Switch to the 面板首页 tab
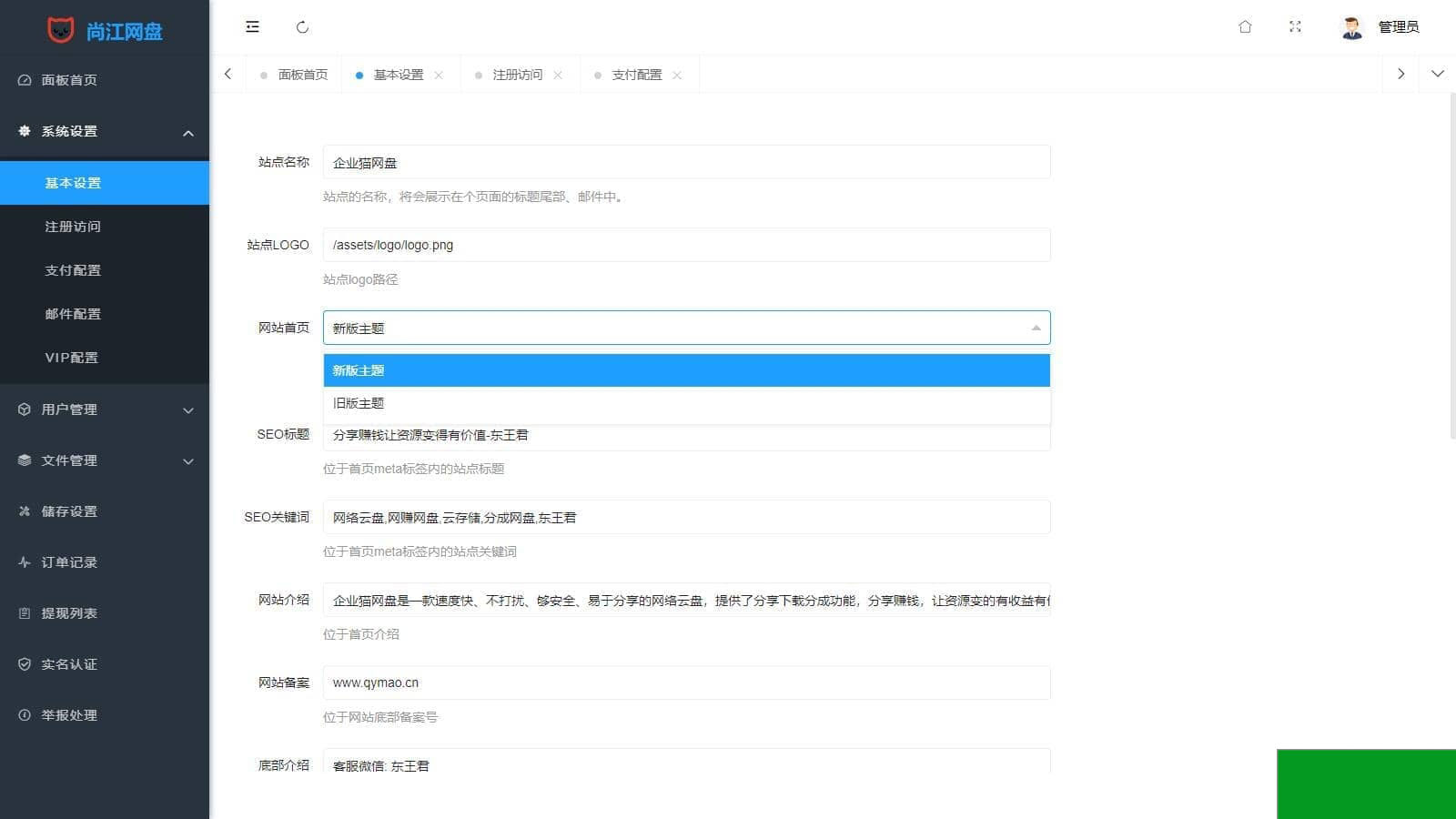This screenshot has width=1456, height=819. [293, 75]
